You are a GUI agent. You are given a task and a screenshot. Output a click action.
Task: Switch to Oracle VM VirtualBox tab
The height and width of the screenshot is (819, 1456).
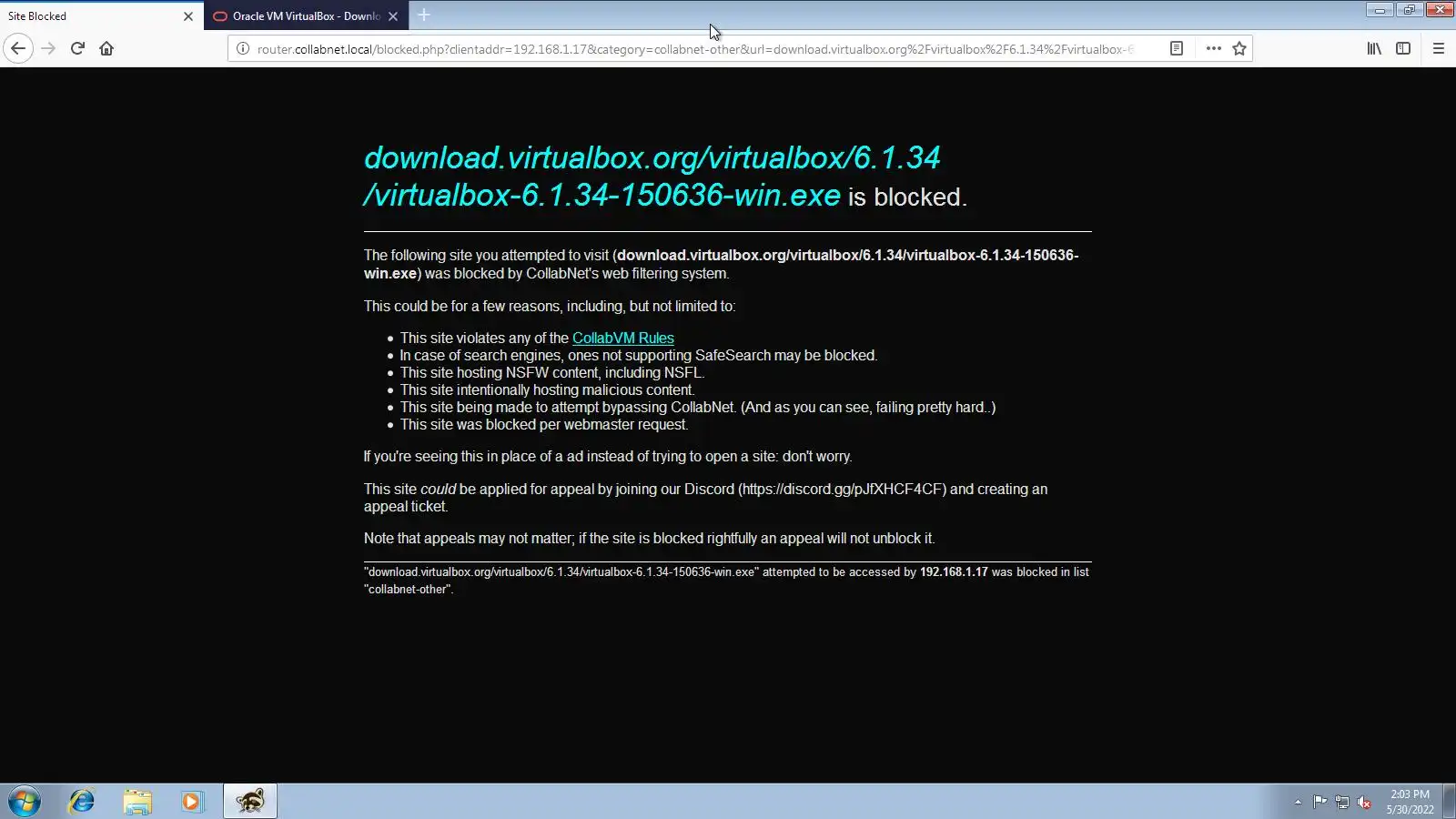(306, 16)
